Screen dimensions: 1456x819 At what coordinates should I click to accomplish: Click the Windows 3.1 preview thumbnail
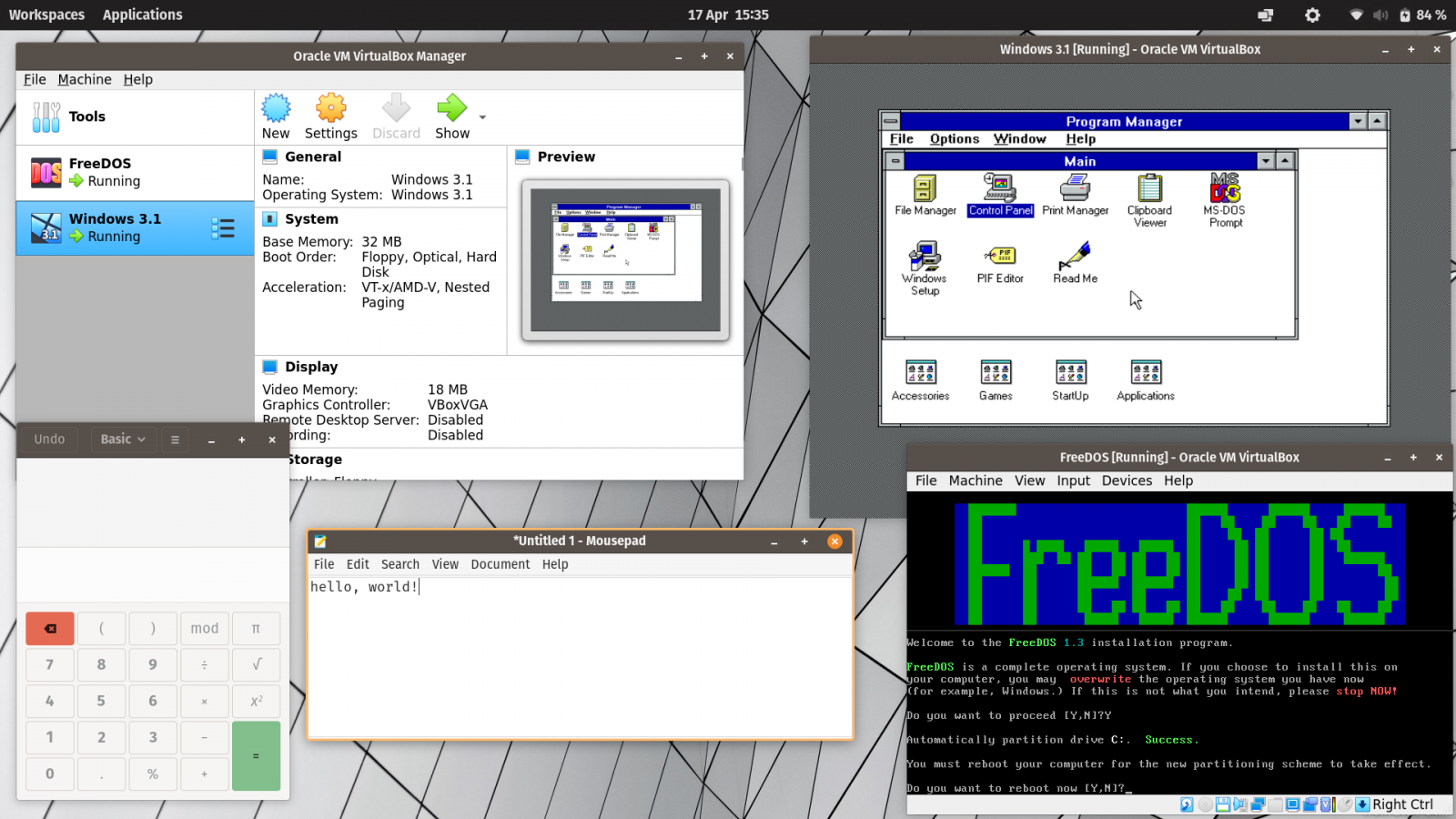coord(625,260)
